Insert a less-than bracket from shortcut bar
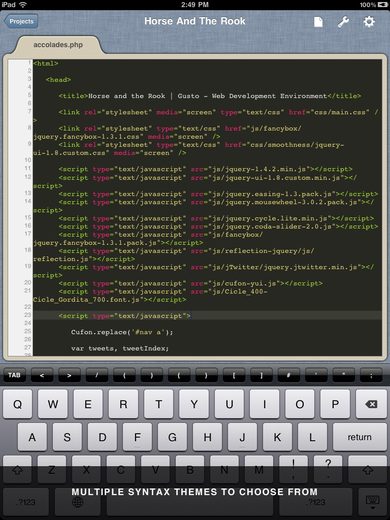The image size is (390, 520). (x=42, y=375)
